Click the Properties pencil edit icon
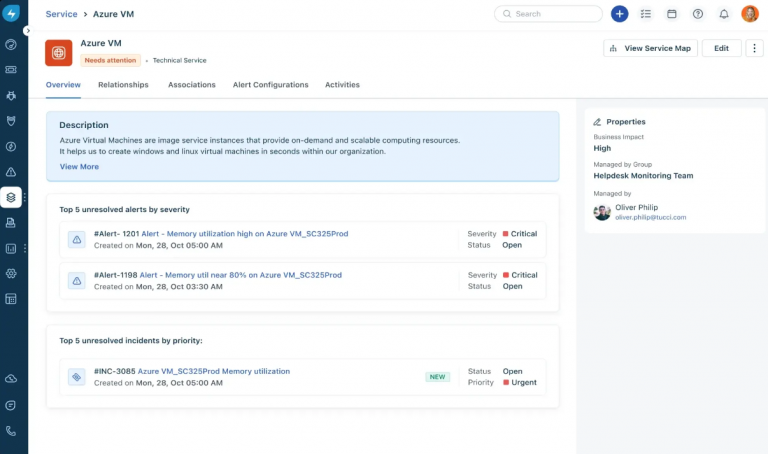This screenshot has width=768, height=454. (597, 122)
